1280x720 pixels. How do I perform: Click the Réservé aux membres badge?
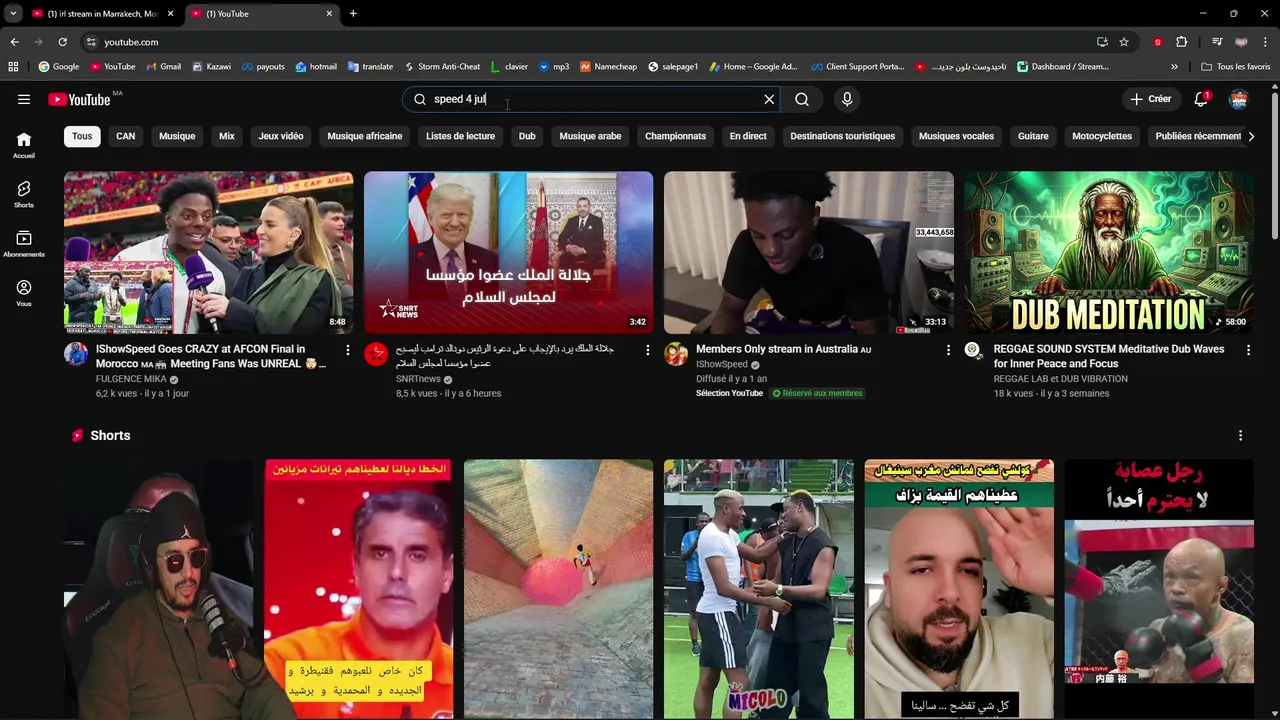pos(817,393)
